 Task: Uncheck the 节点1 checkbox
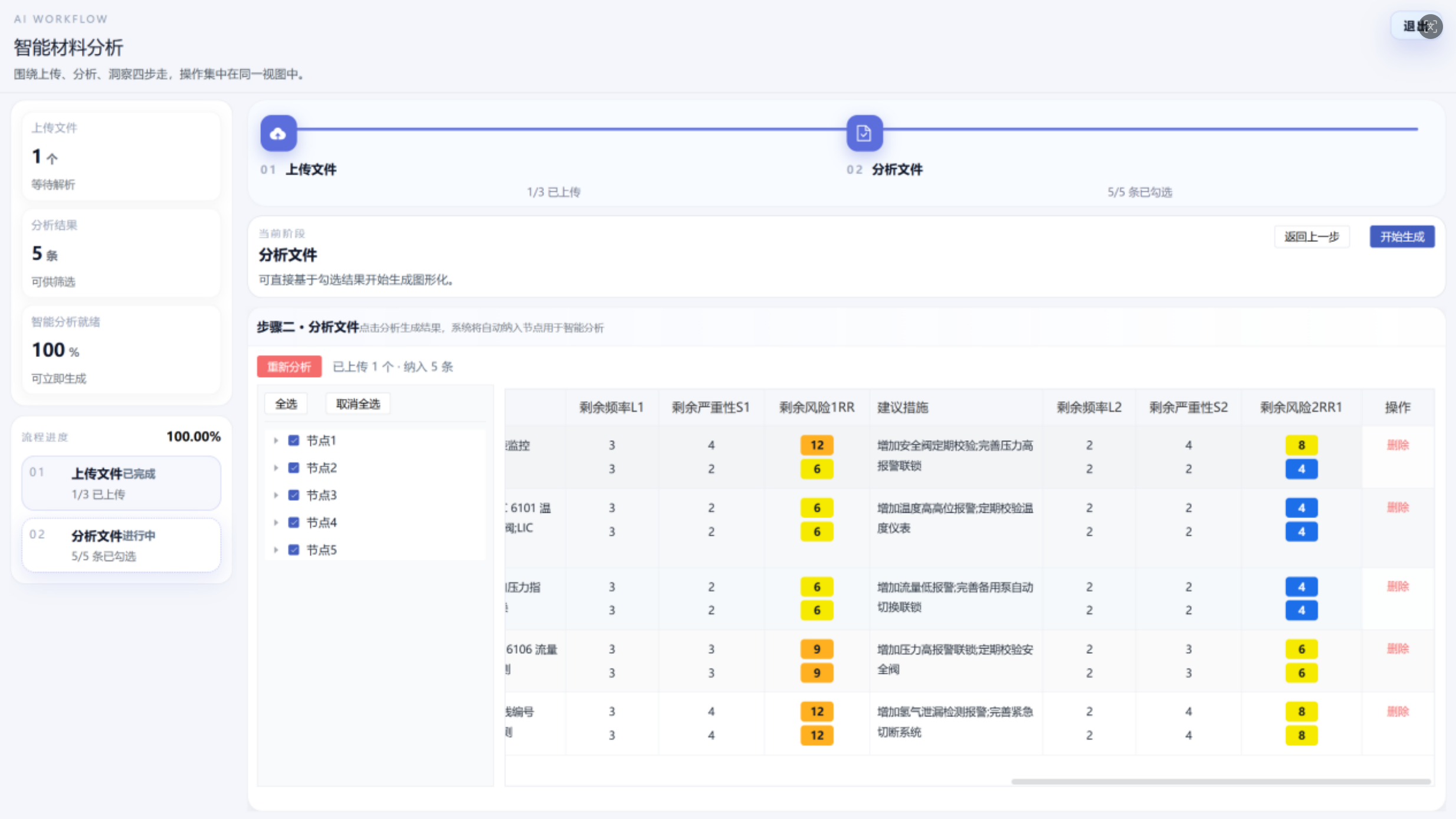click(x=294, y=440)
